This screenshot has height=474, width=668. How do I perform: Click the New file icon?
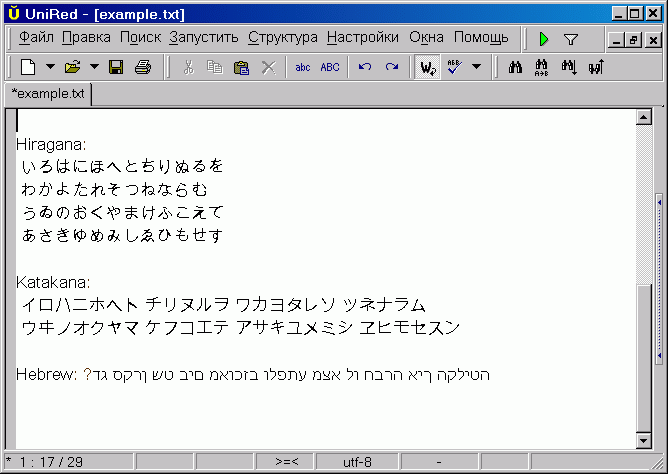[x=28, y=68]
